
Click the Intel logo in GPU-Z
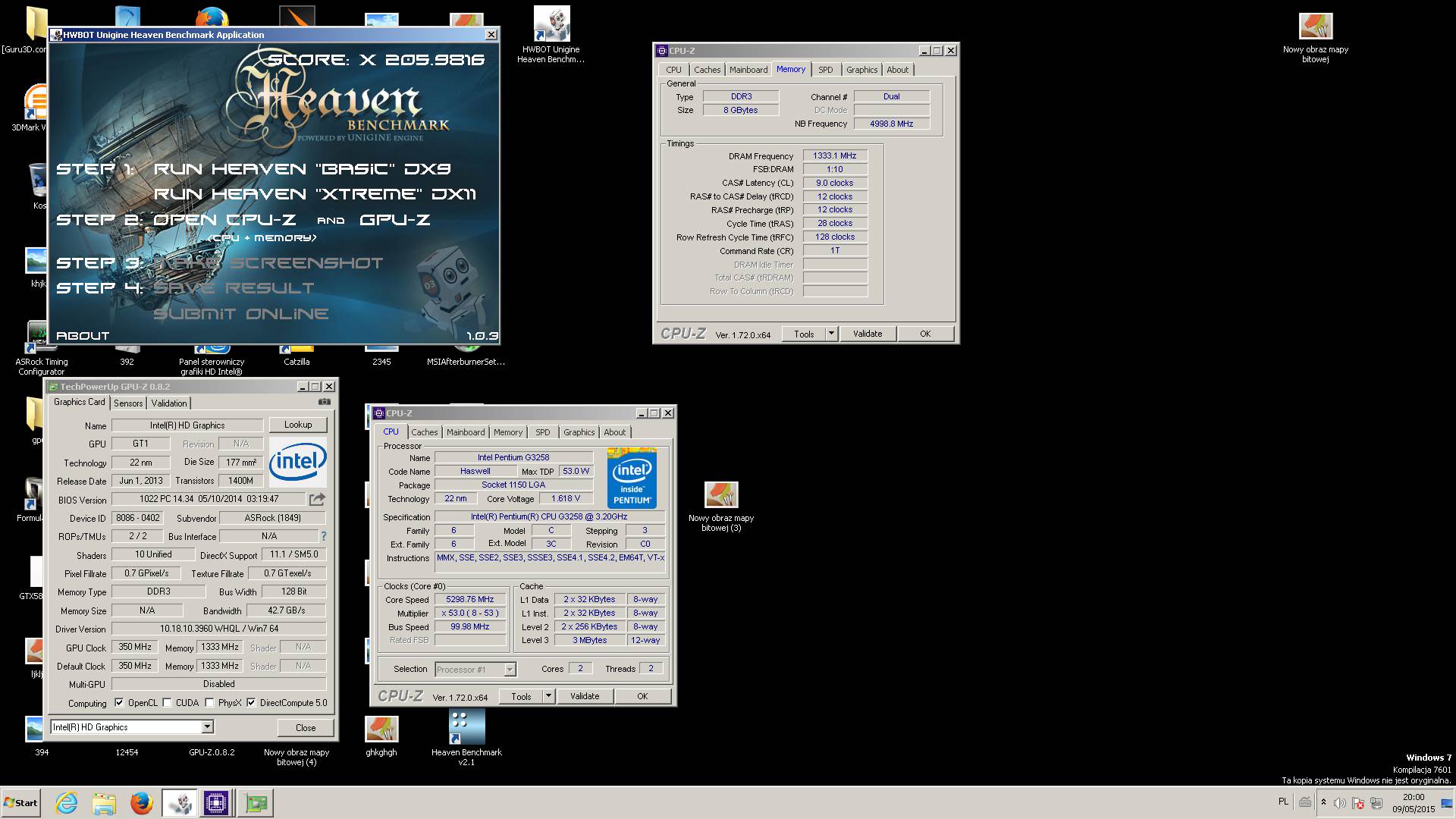298,461
